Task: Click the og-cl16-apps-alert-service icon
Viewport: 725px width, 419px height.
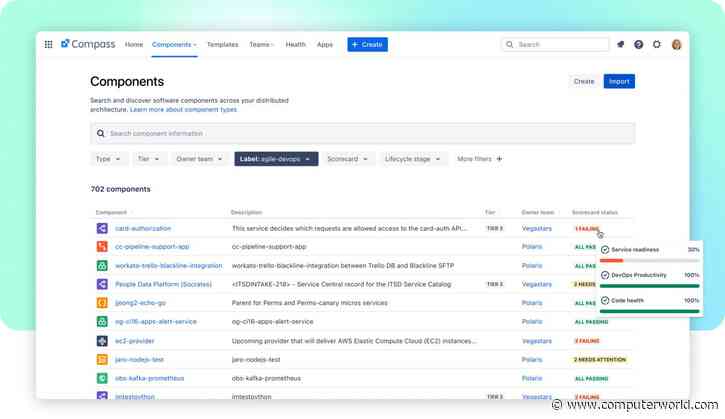Action: tap(102, 321)
